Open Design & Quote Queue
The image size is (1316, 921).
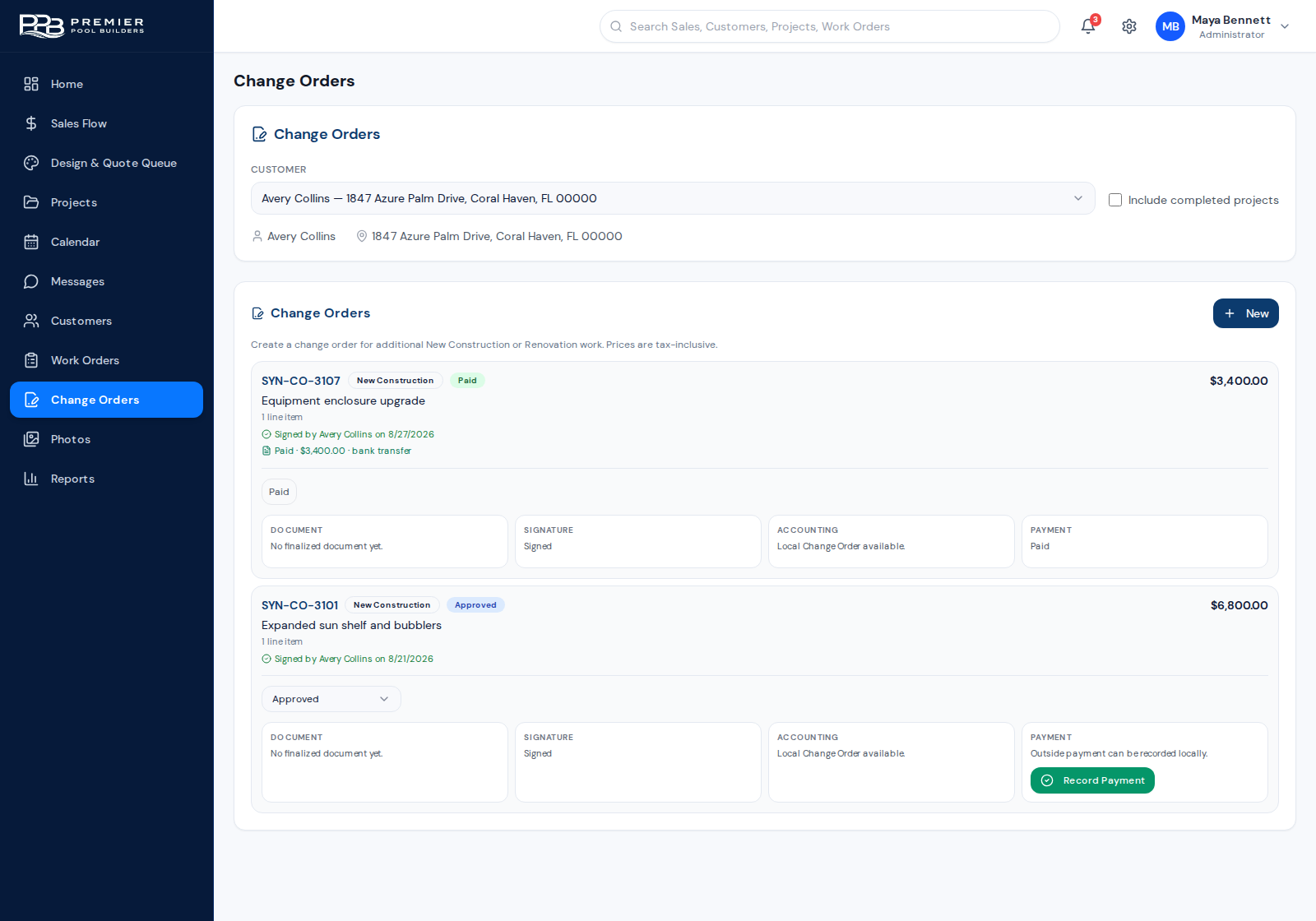click(x=106, y=163)
